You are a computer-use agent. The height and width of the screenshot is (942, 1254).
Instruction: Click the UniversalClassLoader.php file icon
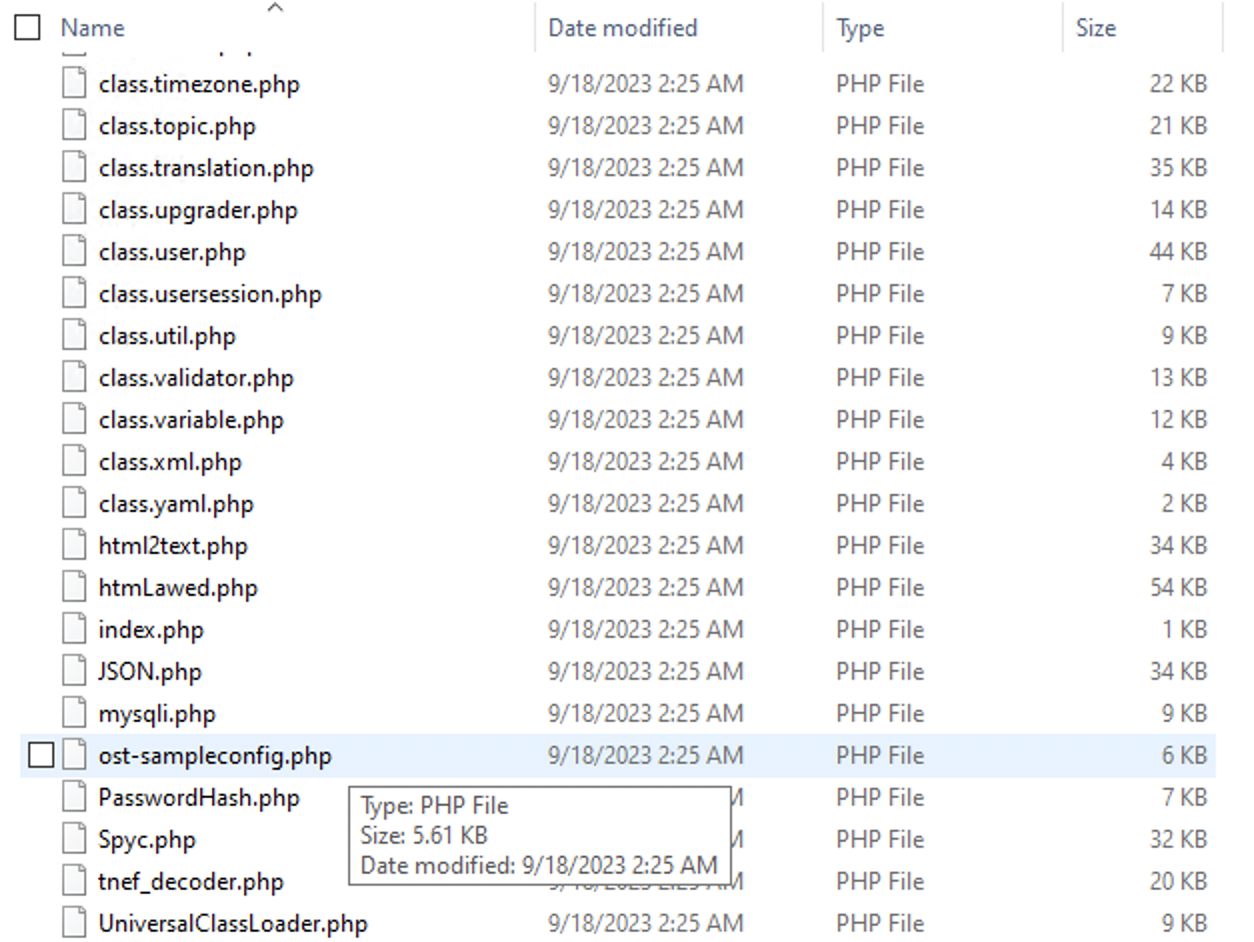click(x=75, y=924)
